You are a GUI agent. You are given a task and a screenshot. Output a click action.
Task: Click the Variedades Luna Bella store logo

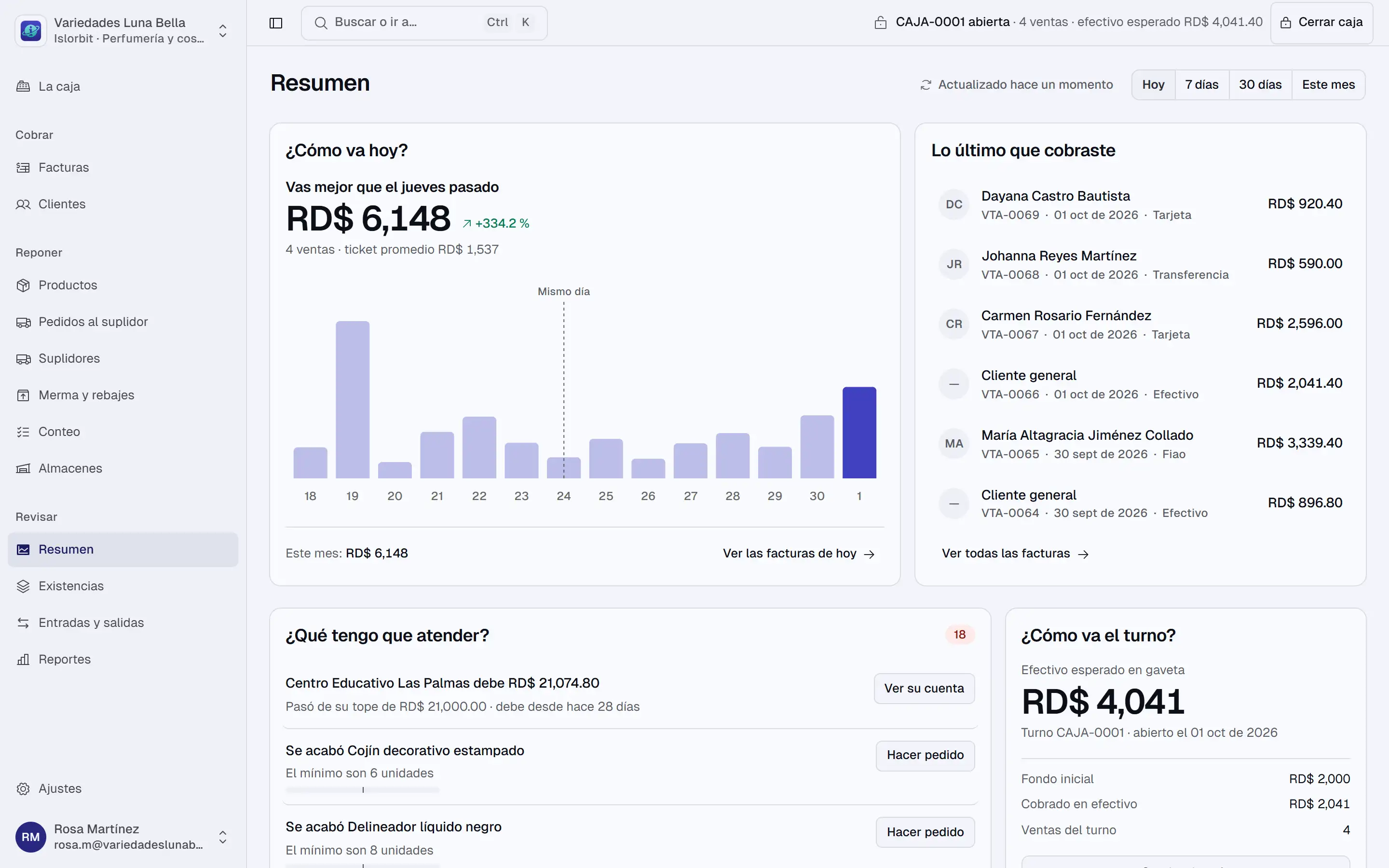30,30
